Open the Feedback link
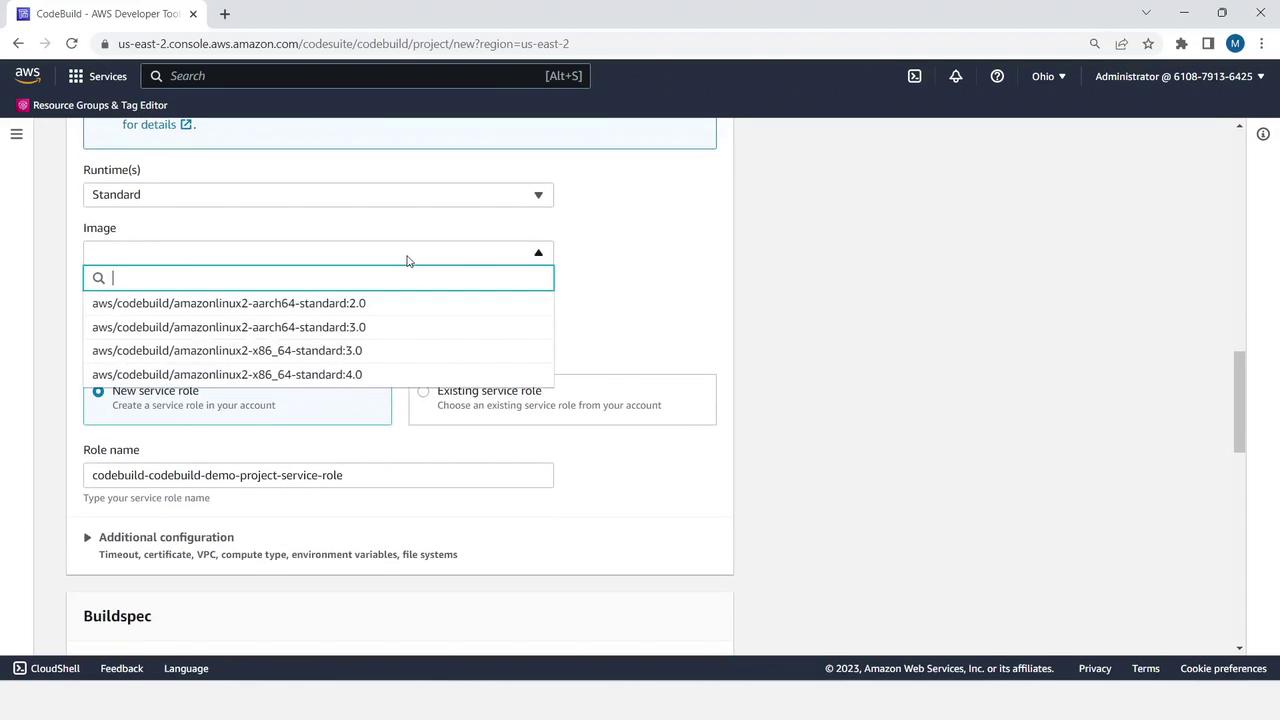This screenshot has height=720, width=1280. click(x=122, y=668)
